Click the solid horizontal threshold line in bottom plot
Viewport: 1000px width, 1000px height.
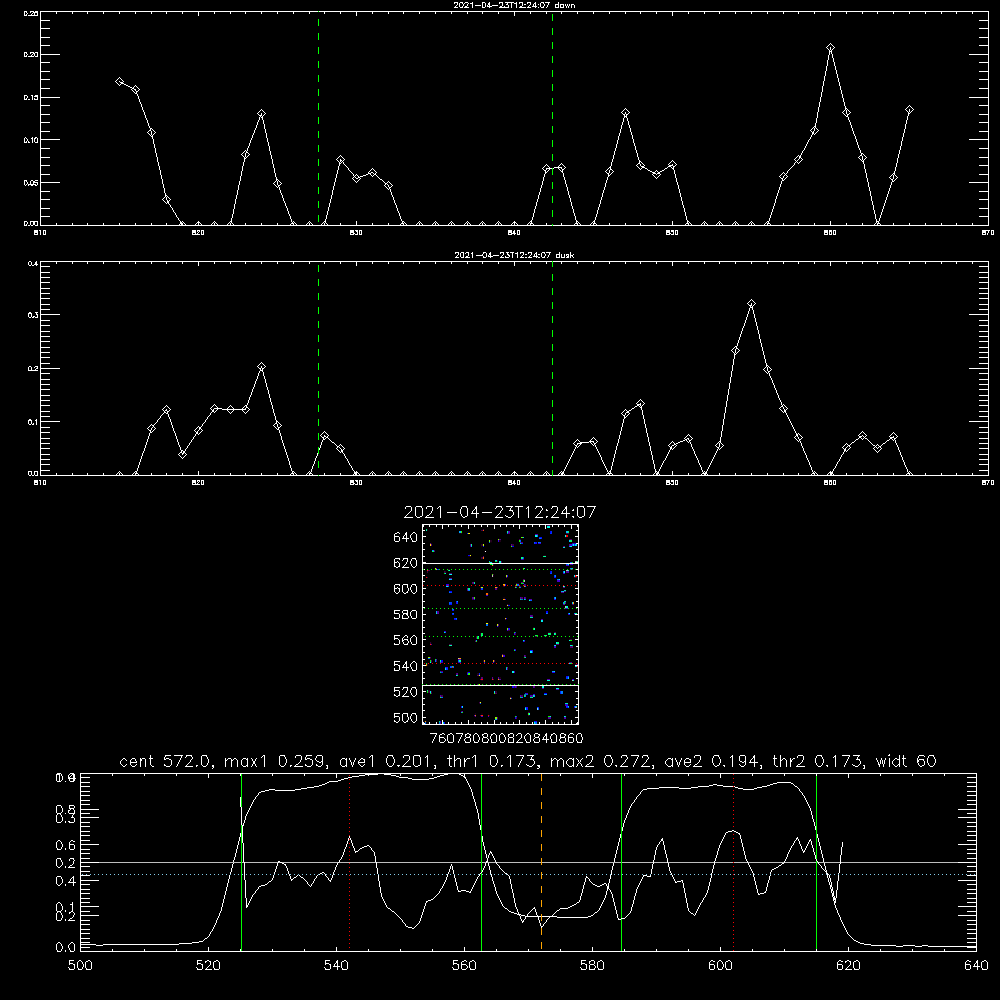528,862
